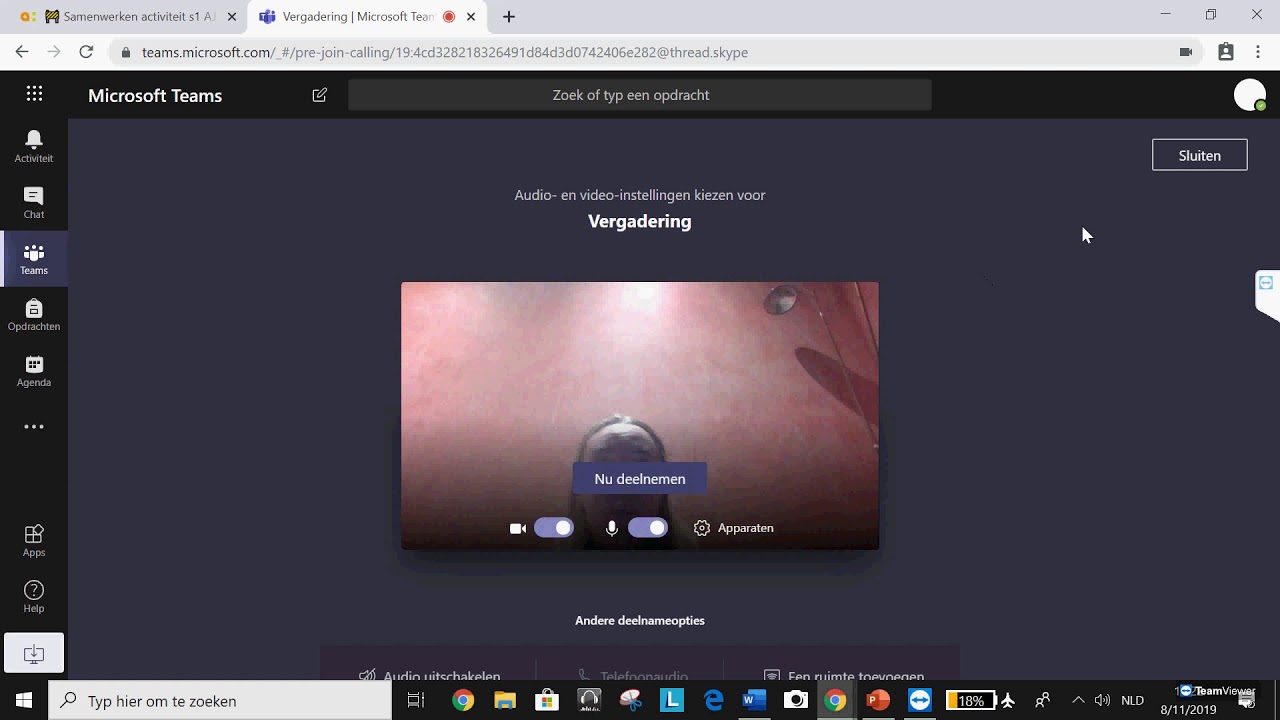
Task: Open Chat in the Teams sidebar
Action: 34,202
